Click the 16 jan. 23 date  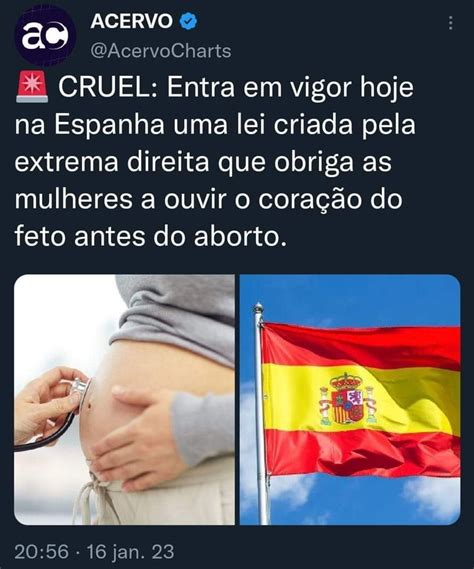point(131,552)
